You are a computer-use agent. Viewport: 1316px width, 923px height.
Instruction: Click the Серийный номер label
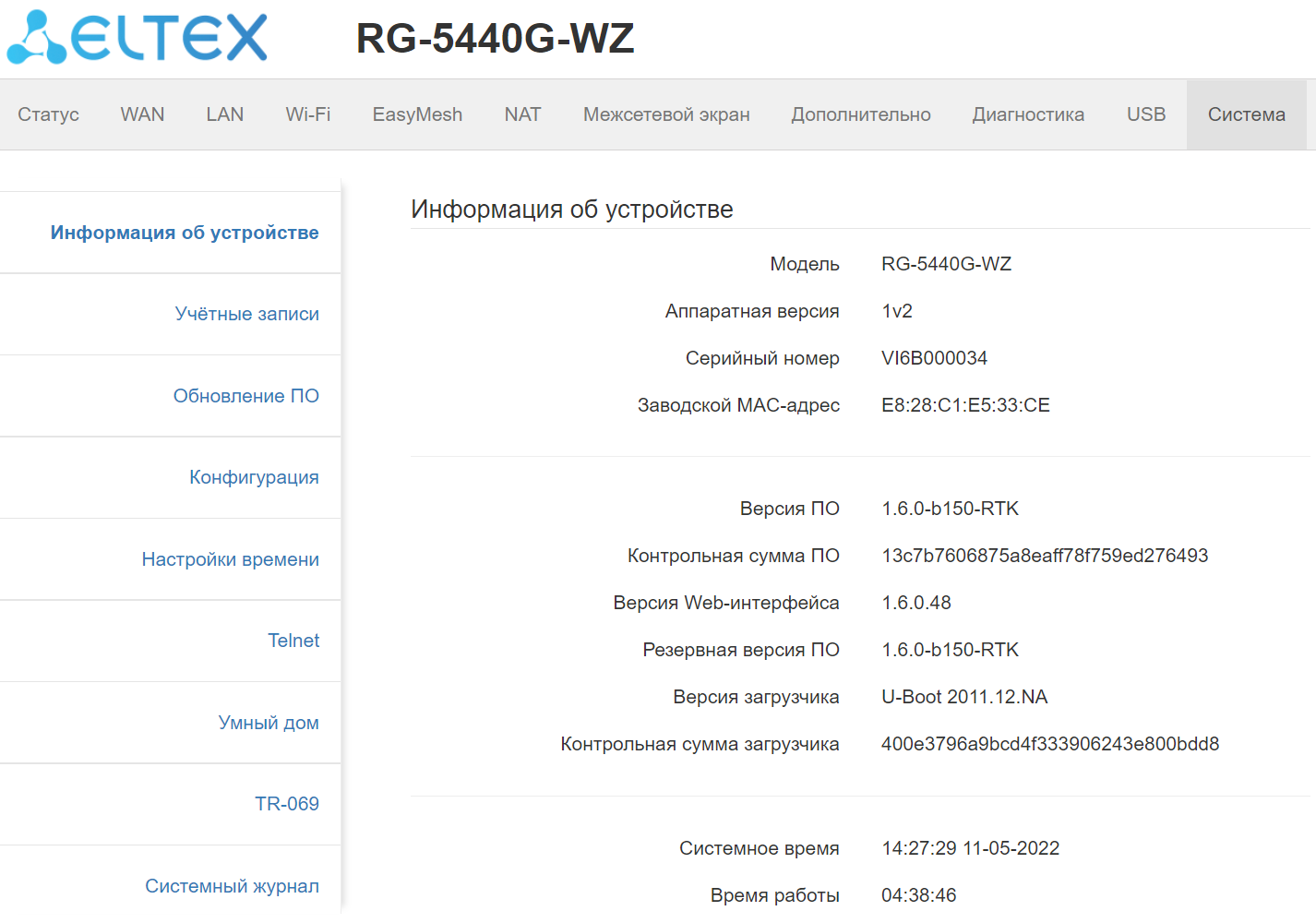click(762, 358)
